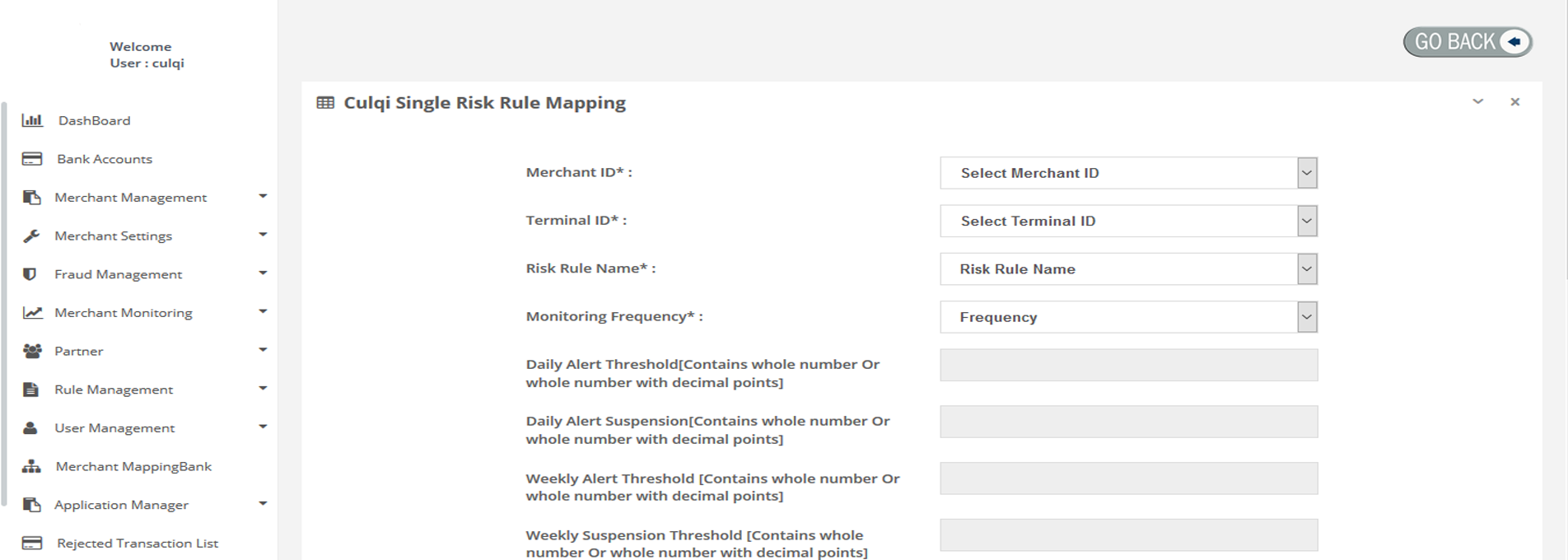Open the Select Terminal ID dropdown
Screen dimensions: 1568x560
coord(1127,221)
